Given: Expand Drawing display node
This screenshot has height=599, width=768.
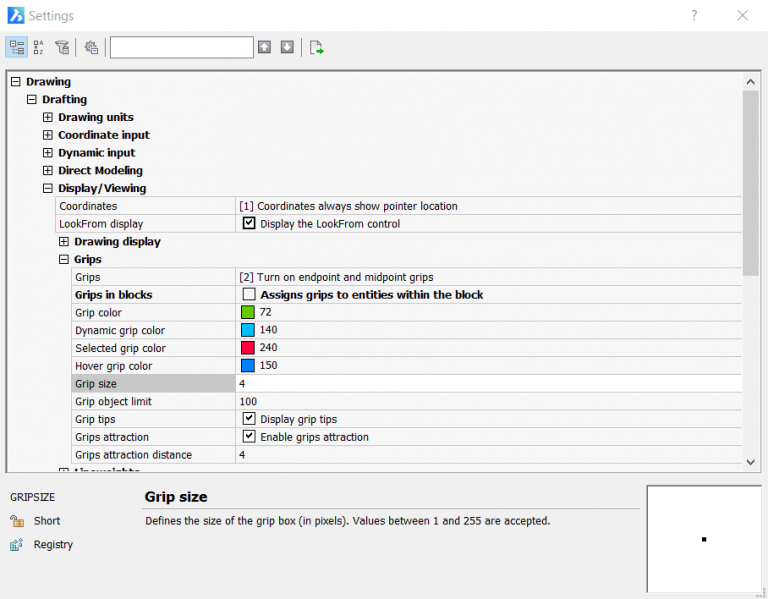Looking at the screenshot, I should click(64, 241).
